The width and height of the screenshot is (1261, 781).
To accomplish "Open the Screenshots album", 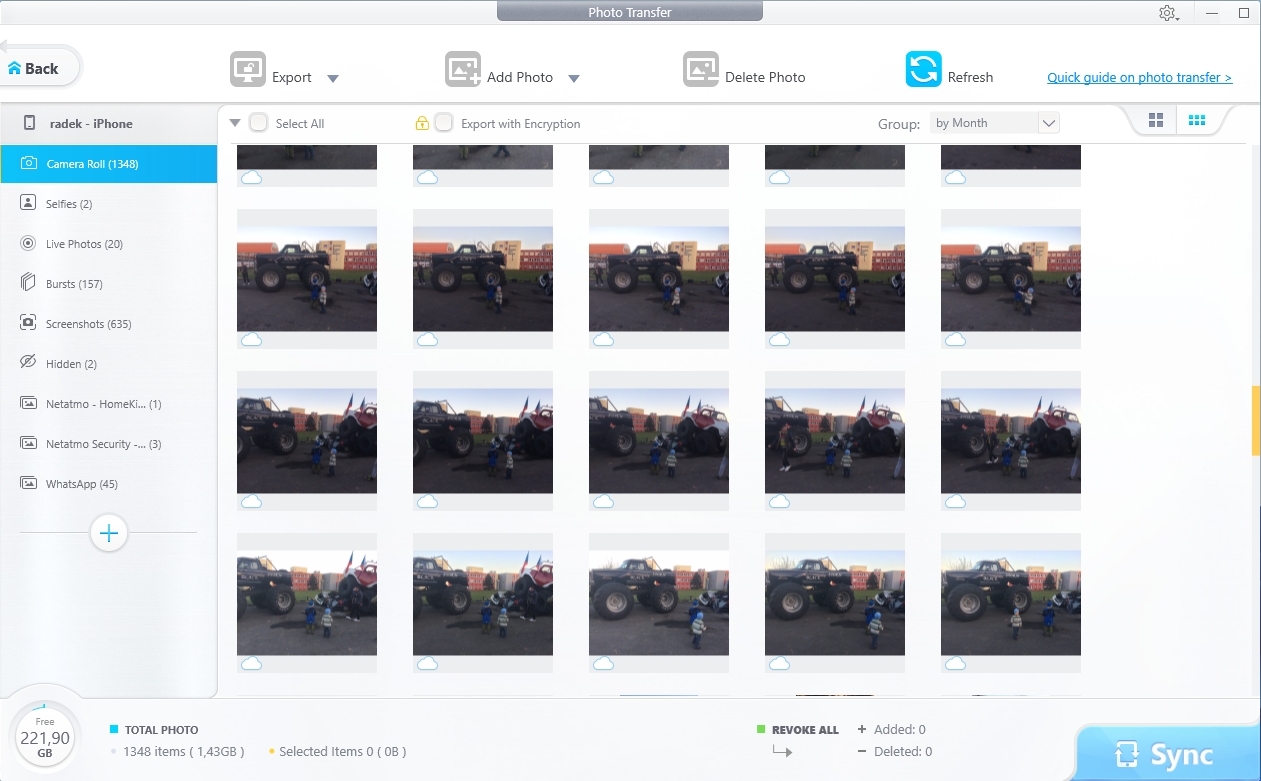I will pyautogui.click(x=88, y=324).
